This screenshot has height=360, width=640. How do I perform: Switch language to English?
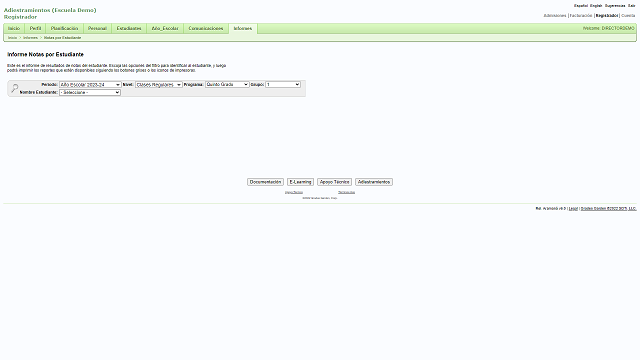596,6
